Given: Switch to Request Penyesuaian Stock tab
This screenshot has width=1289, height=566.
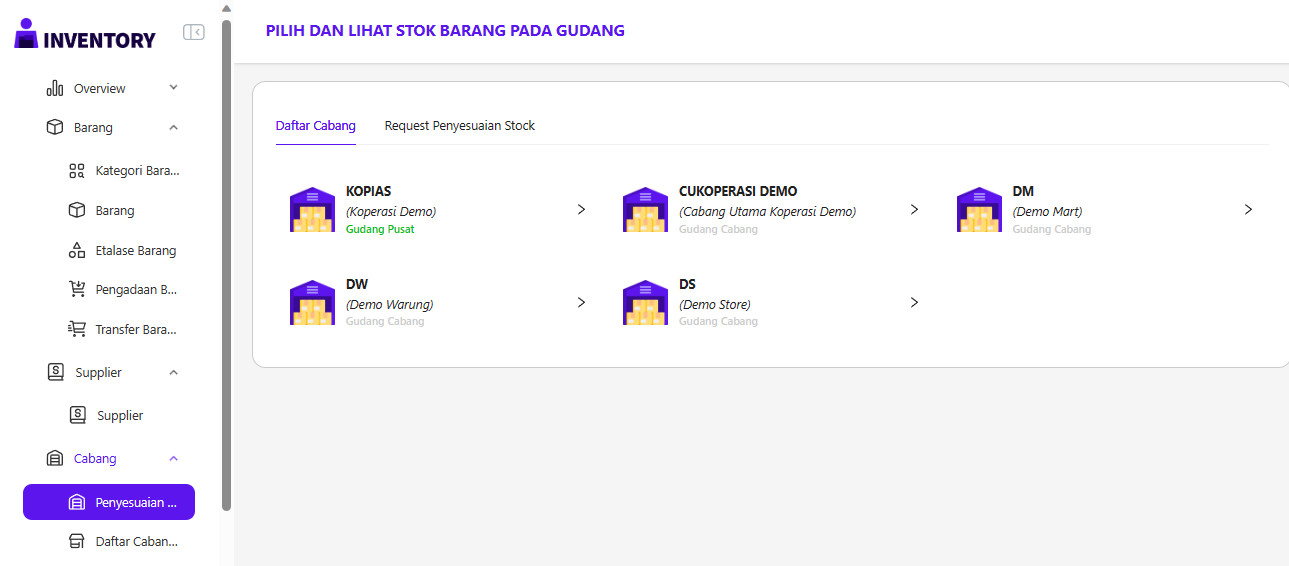Looking at the screenshot, I should 460,126.
